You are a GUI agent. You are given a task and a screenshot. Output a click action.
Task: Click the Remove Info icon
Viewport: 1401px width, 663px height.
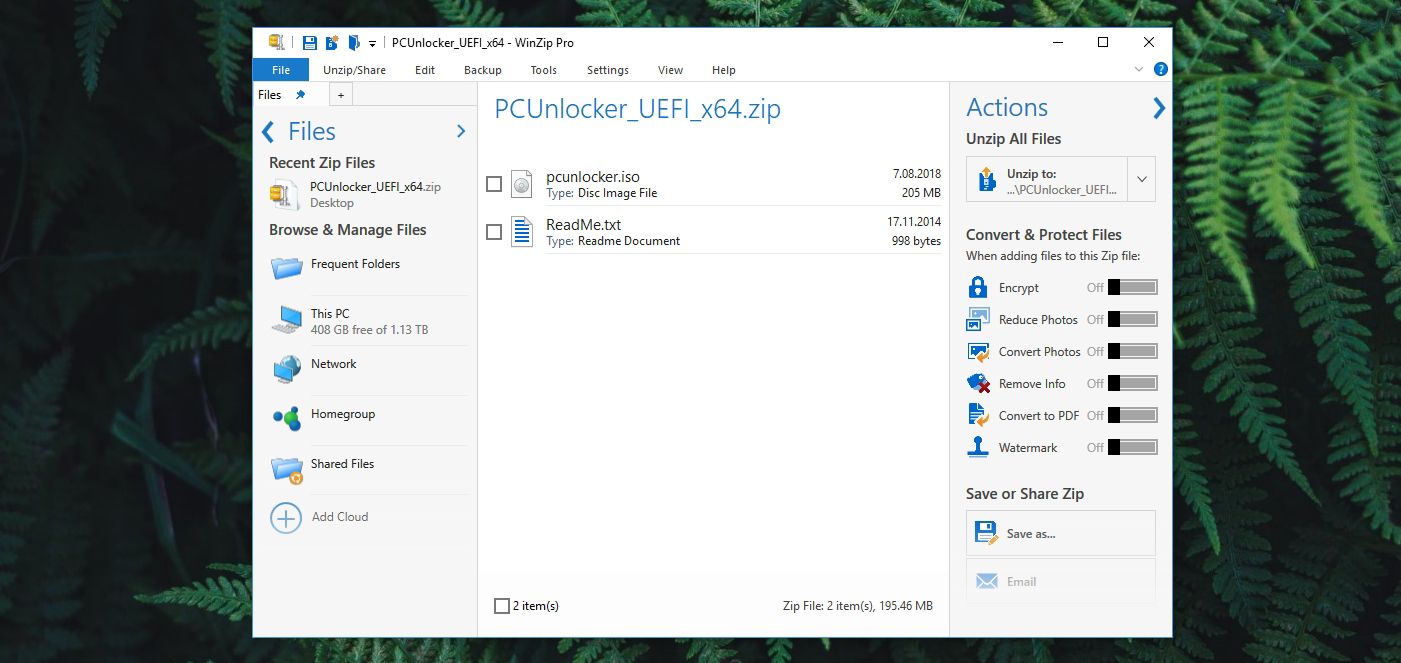pyautogui.click(x=978, y=383)
